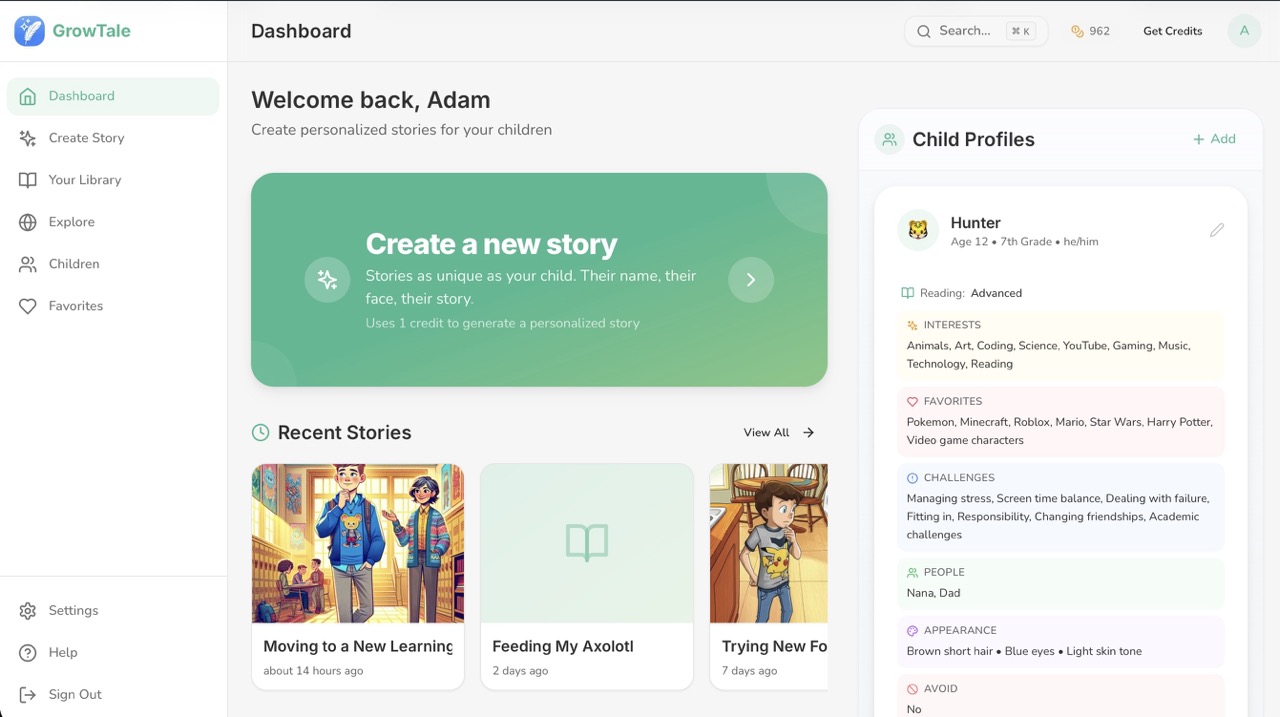Screen dimensions: 1280x717
Task: Select Create Story in the sidebar
Action: (88, 137)
